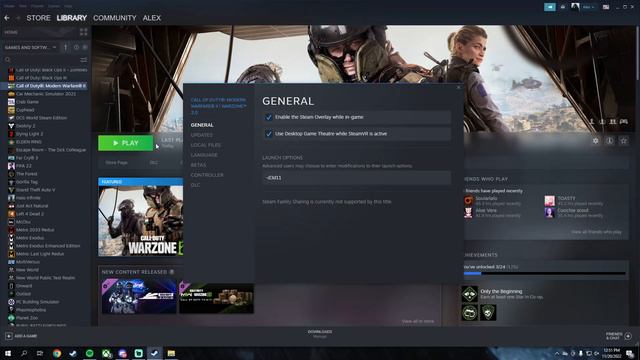Click the library search magnifier icon

click(7, 60)
